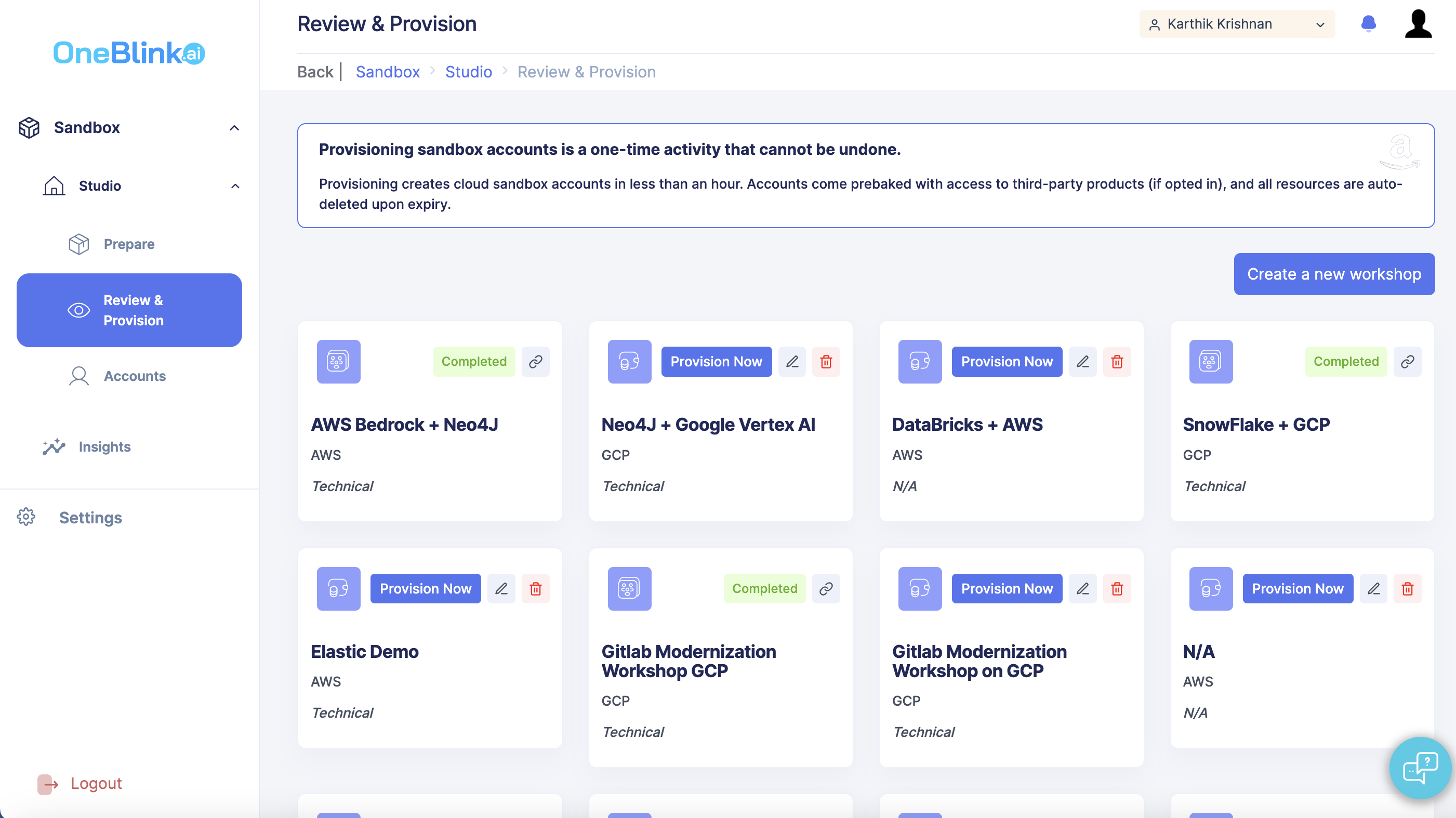Edit the N/A AWS workshop

coord(1373,588)
